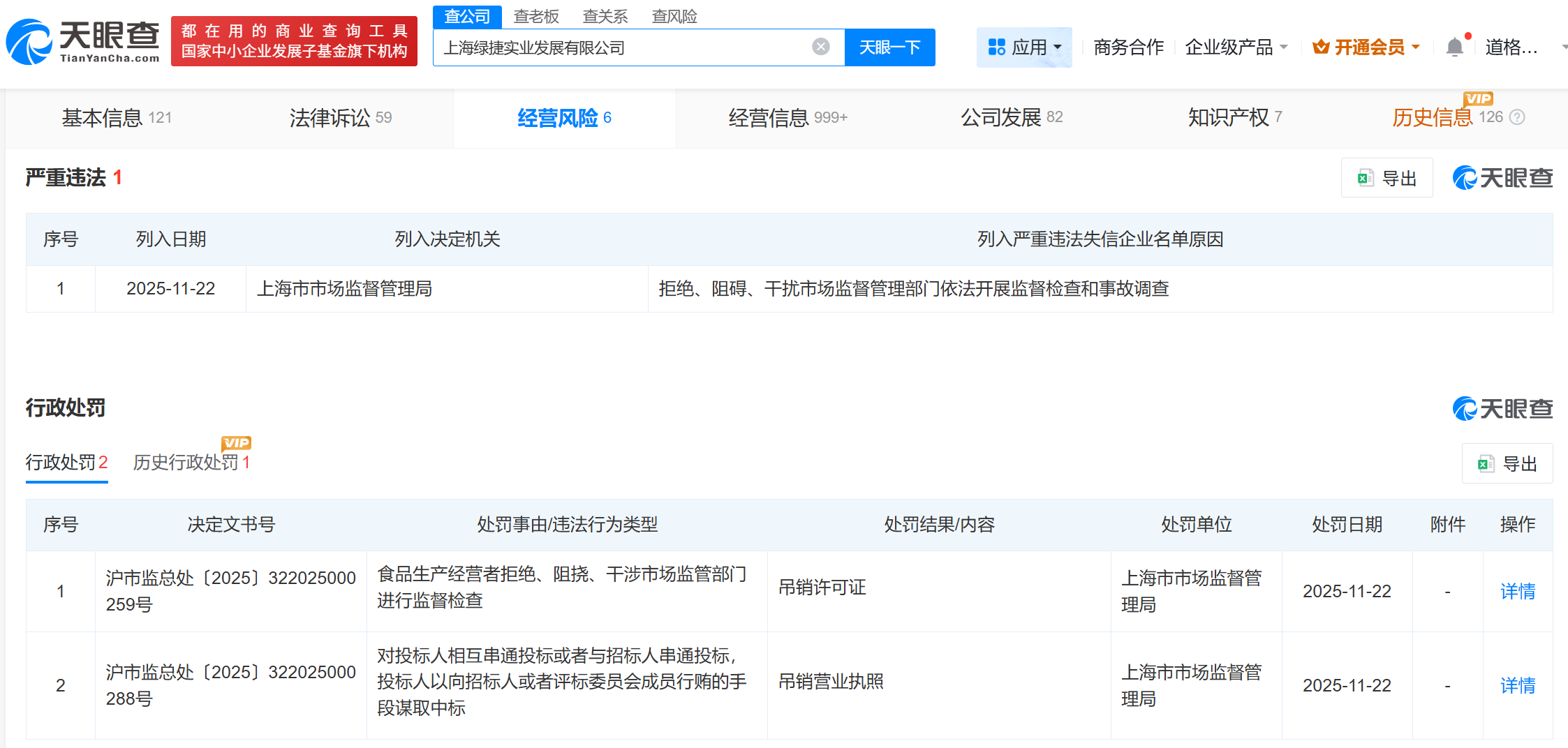Export the 行政处罚 table to Excel
This screenshot has width=1568, height=748.
1507,463
